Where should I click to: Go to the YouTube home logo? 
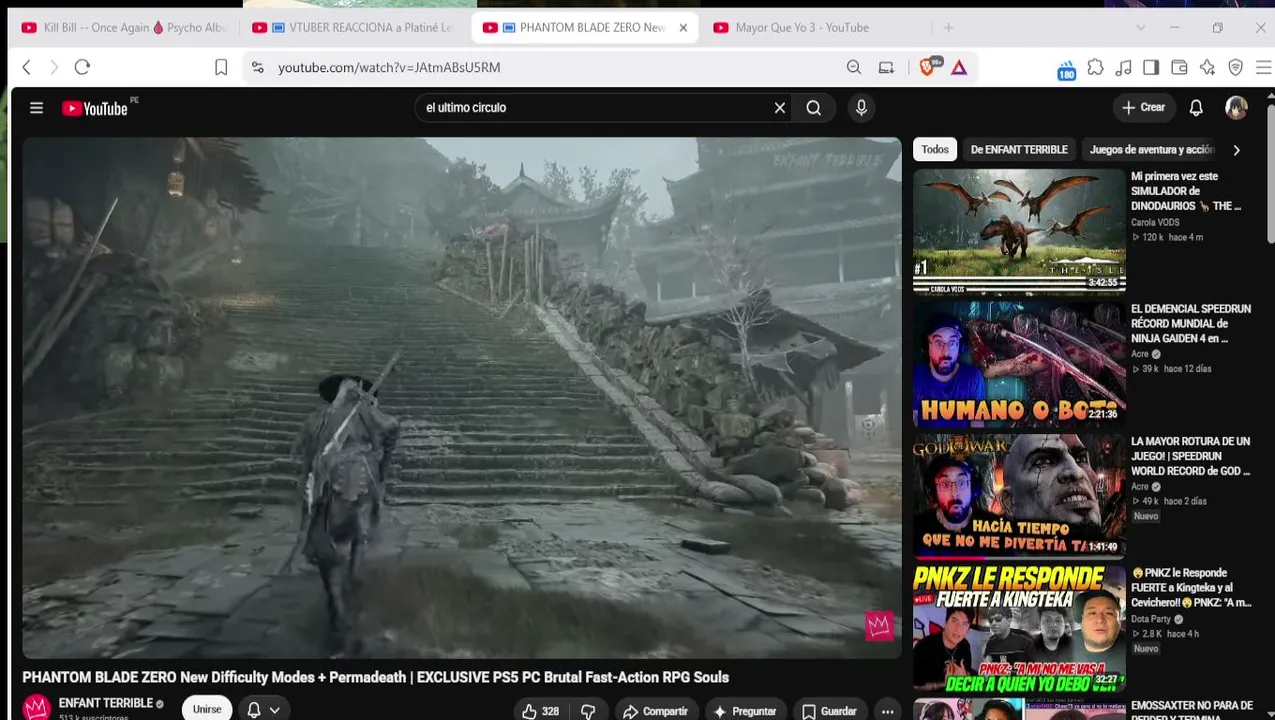pos(95,108)
